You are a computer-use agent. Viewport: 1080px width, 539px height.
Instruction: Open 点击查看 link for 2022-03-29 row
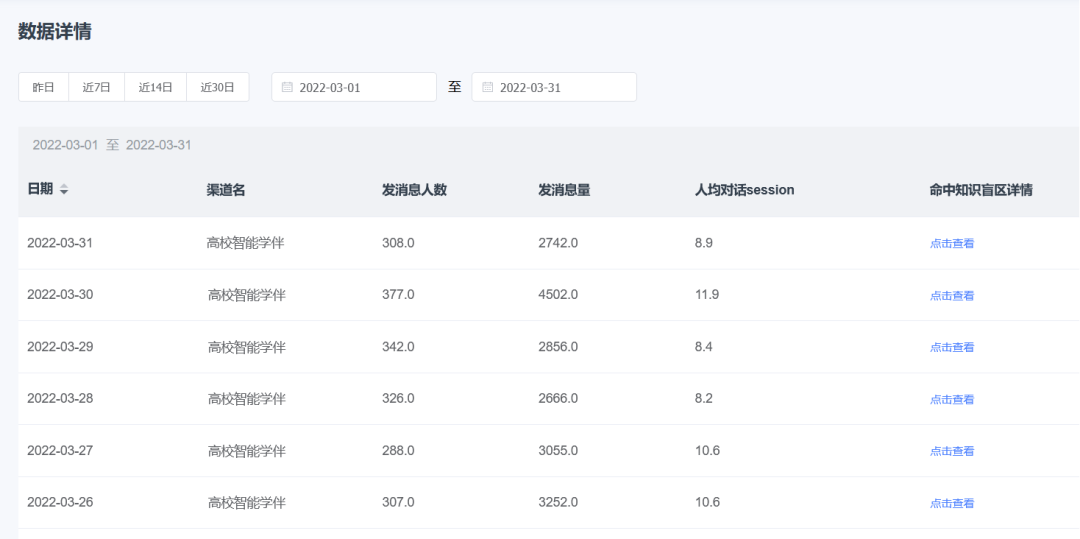pos(952,347)
